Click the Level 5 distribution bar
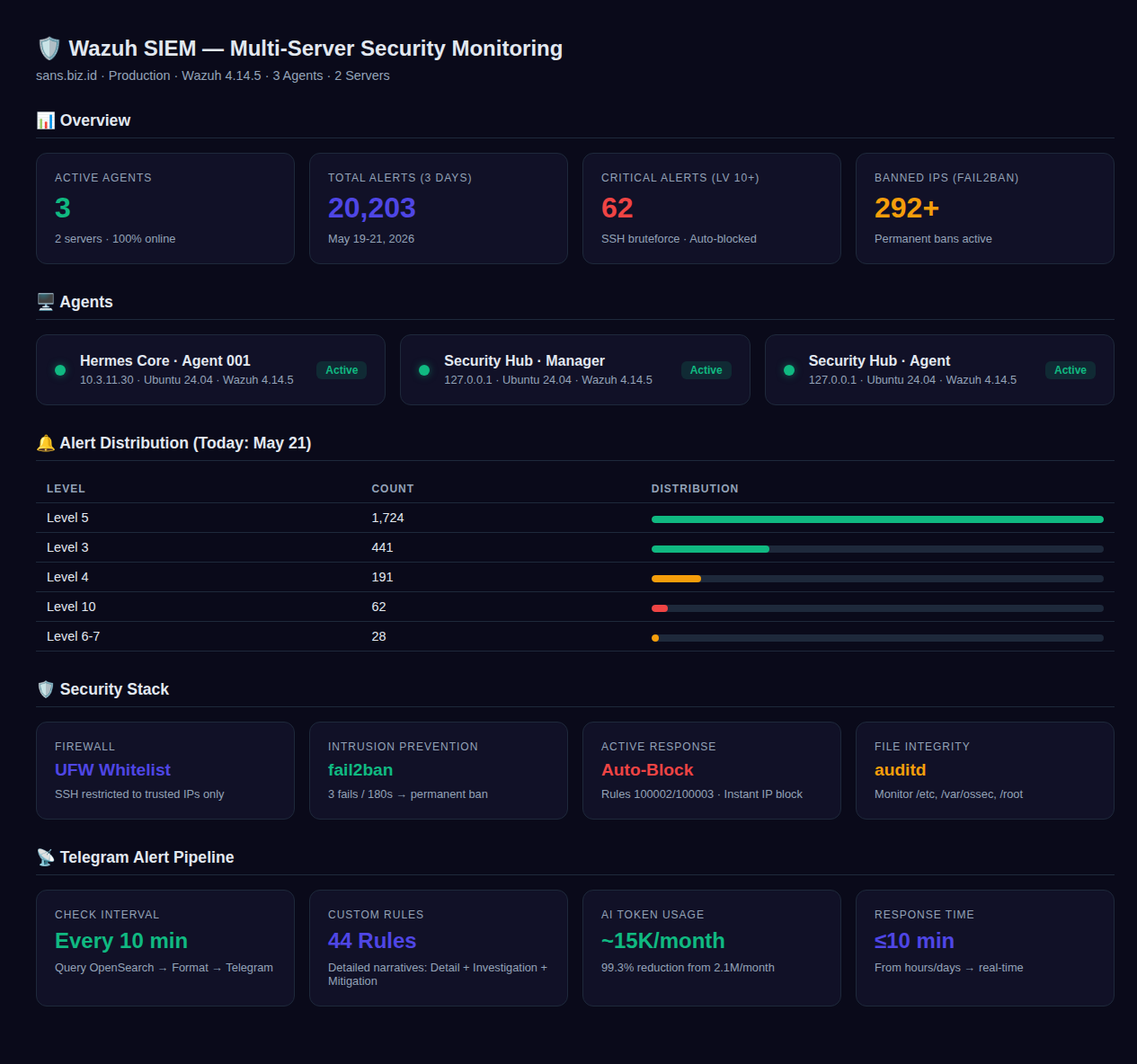1137x1064 pixels. tap(877, 519)
